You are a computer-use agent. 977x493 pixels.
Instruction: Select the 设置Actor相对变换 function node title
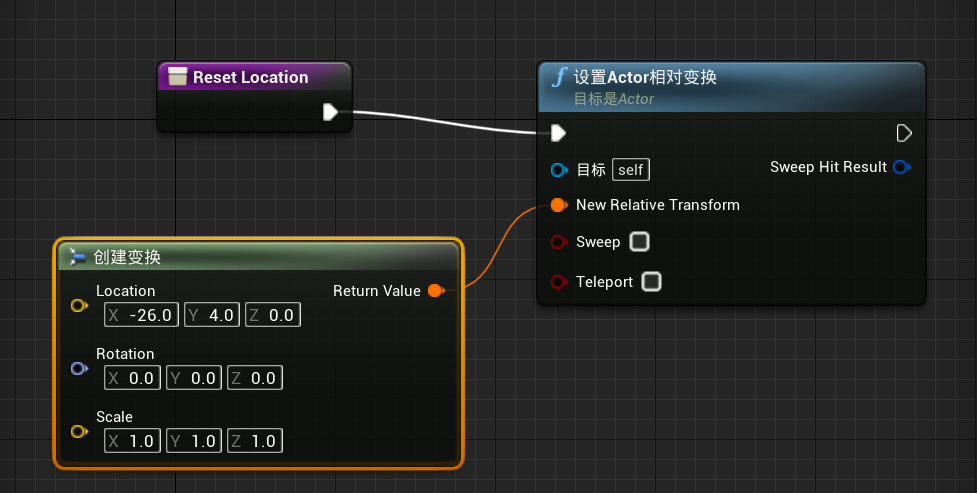pyautogui.click(x=645, y=78)
